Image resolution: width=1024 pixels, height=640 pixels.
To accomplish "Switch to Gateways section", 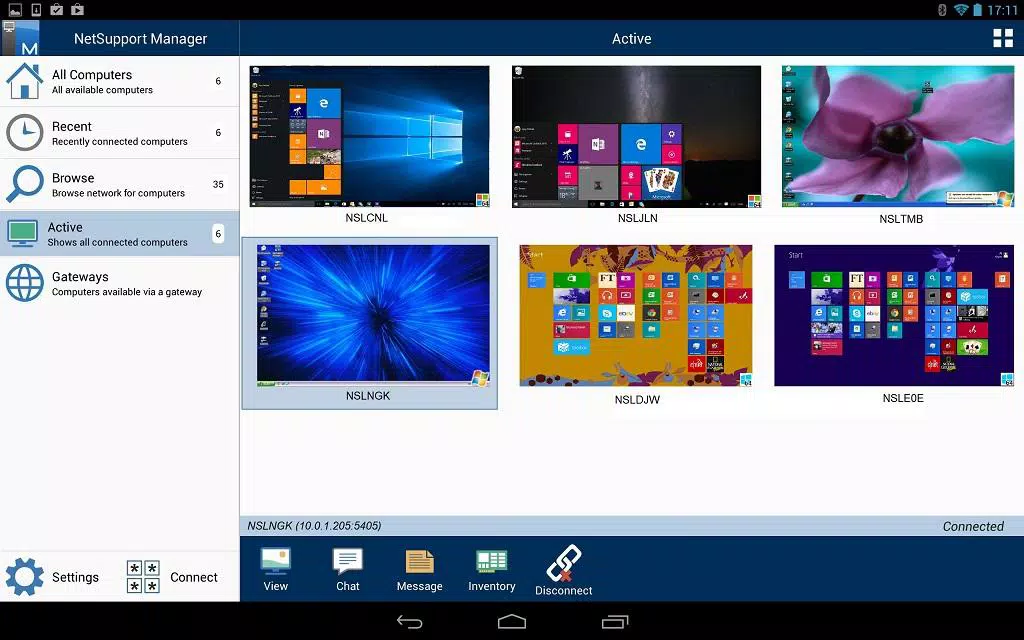I will click(x=120, y=283).
